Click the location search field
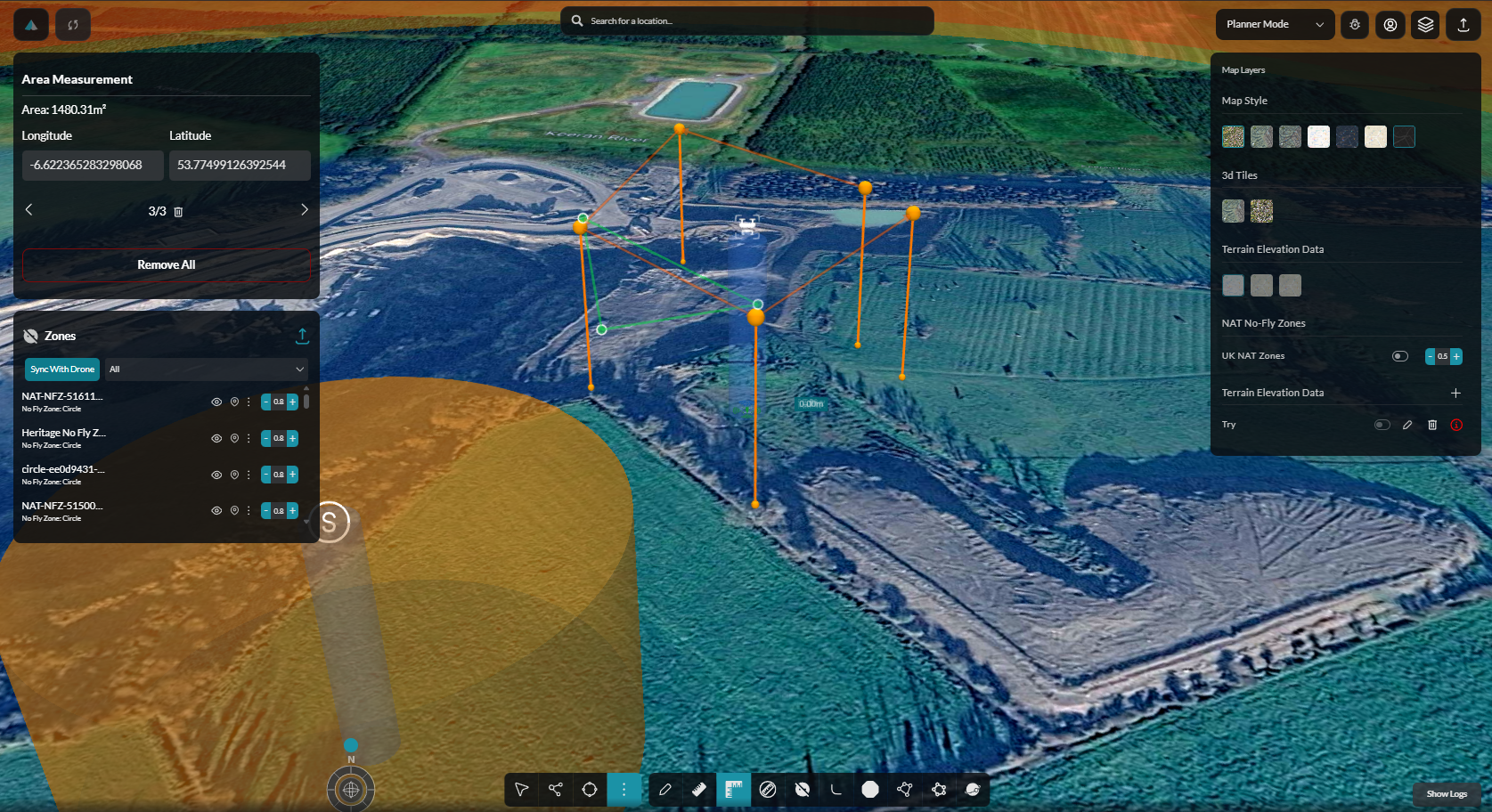Screen dimensions: 1492x812 747,20
